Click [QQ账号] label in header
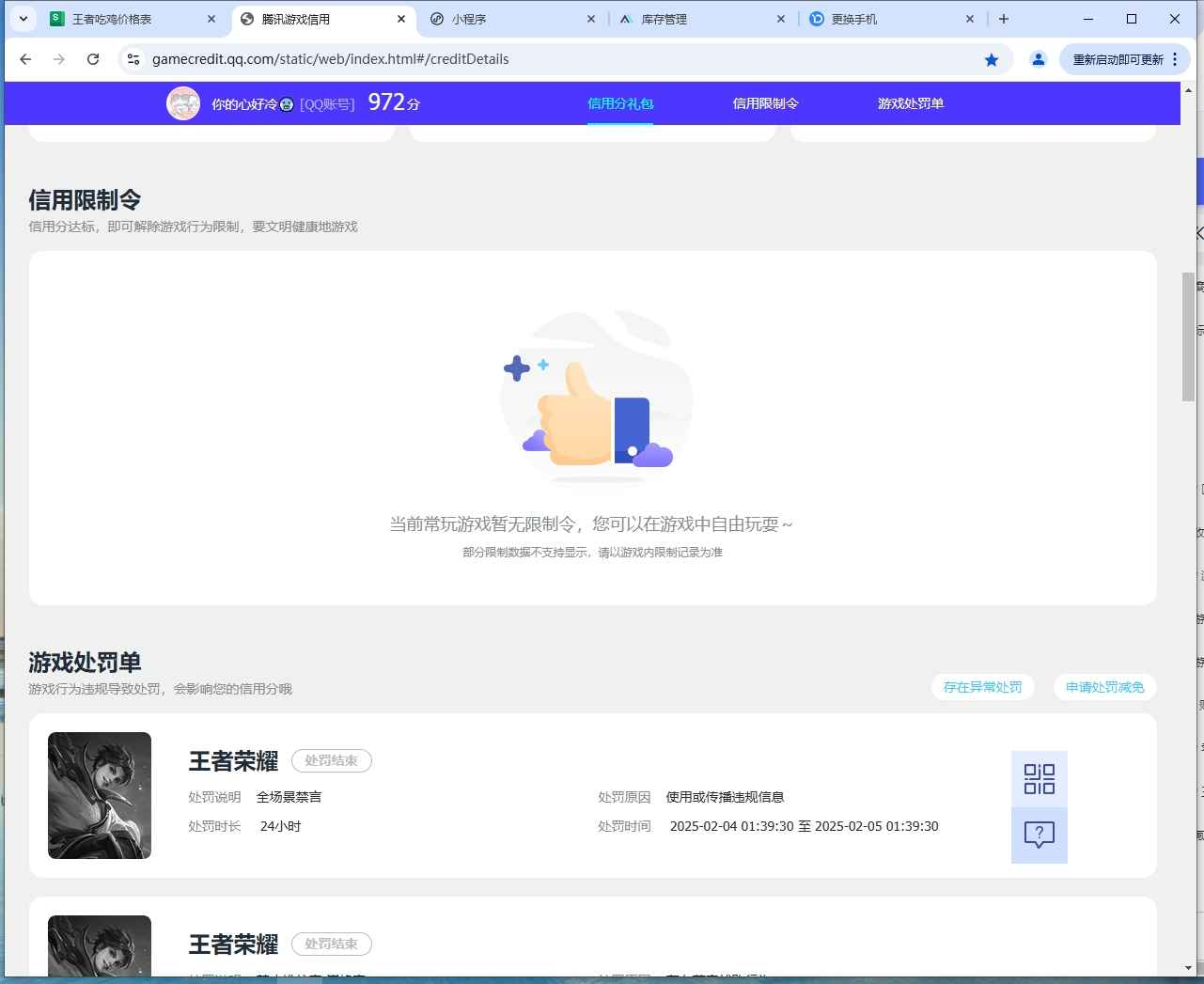 coord(327,104)
